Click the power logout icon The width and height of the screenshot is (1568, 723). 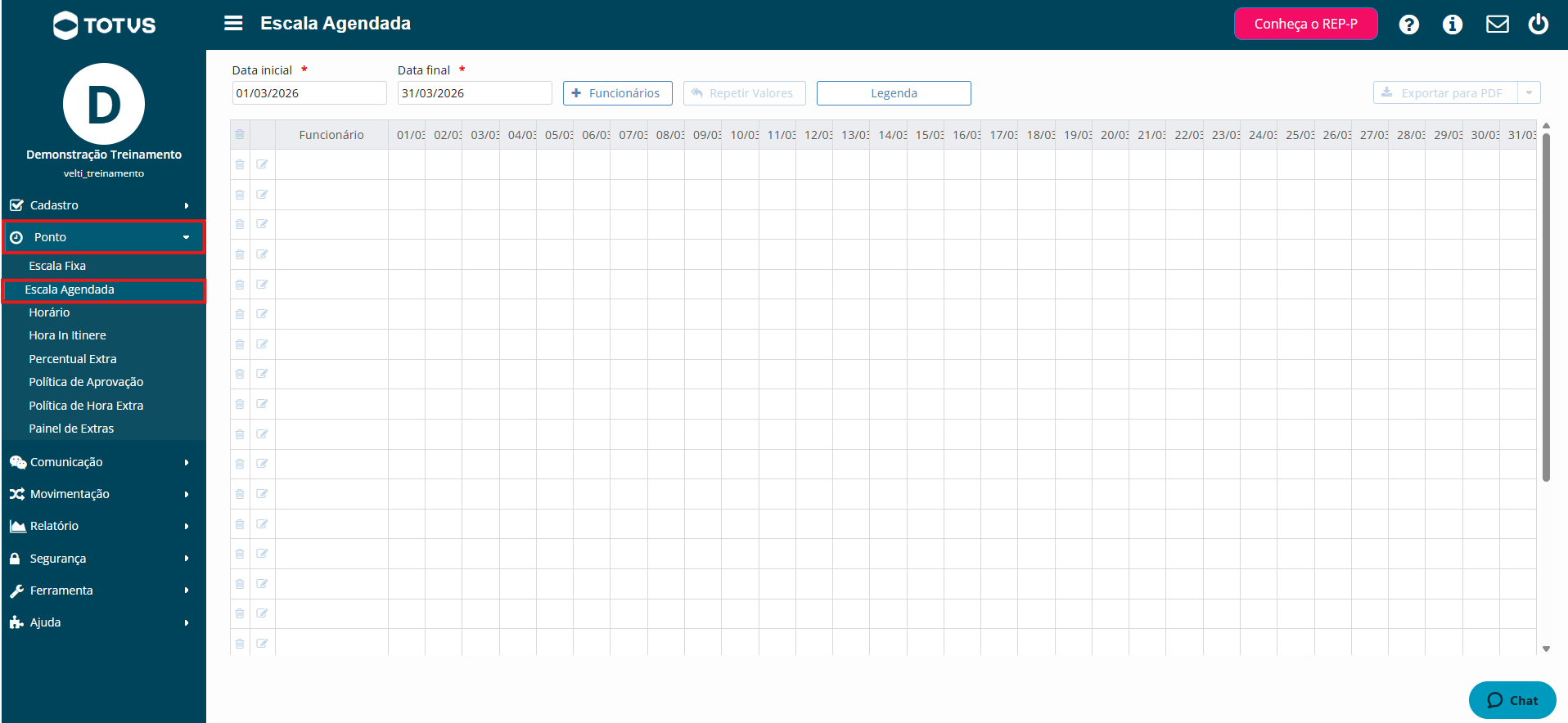tap(1538, 24)
